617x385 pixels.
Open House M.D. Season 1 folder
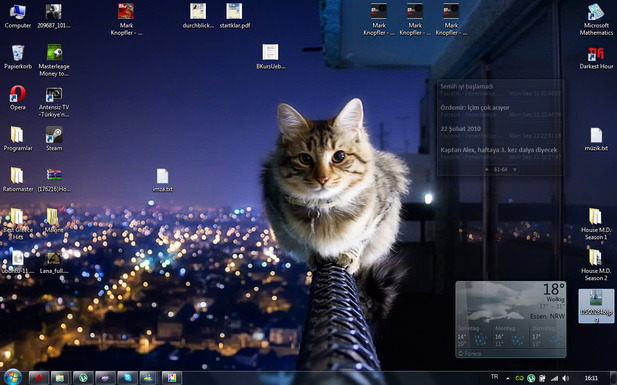click(596, 224)
